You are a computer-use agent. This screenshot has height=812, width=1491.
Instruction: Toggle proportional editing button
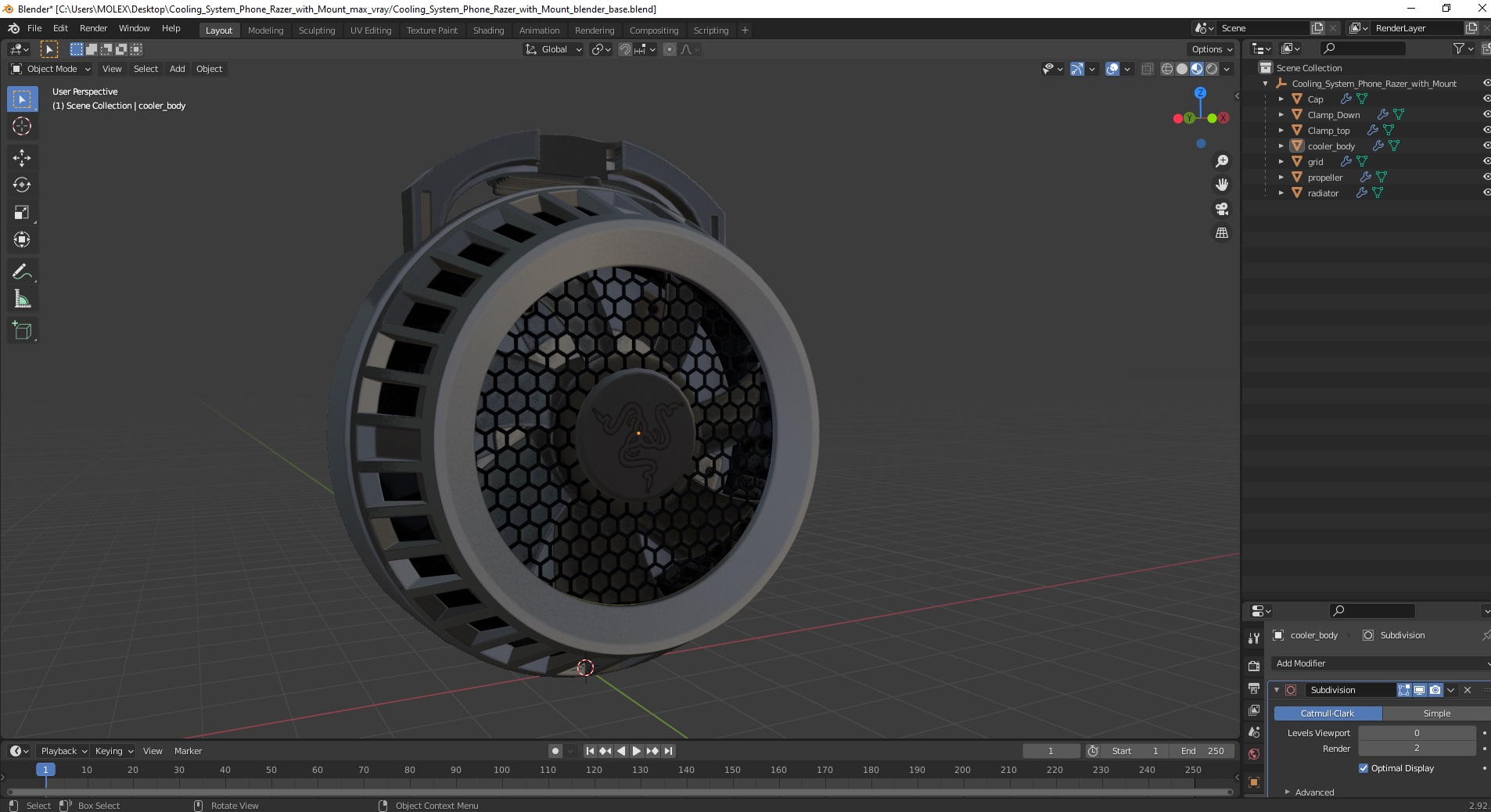point(670,49)
